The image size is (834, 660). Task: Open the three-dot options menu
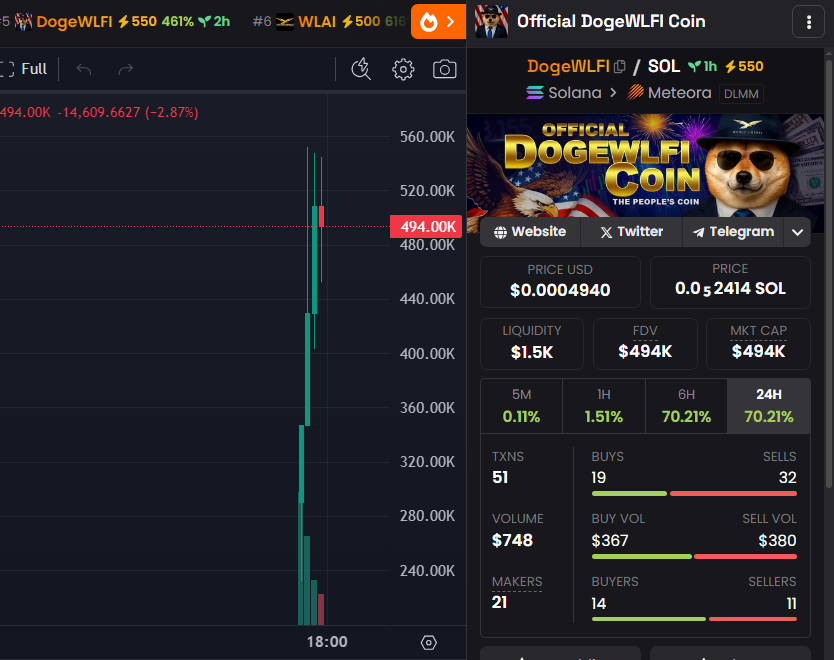pos(808,22)
